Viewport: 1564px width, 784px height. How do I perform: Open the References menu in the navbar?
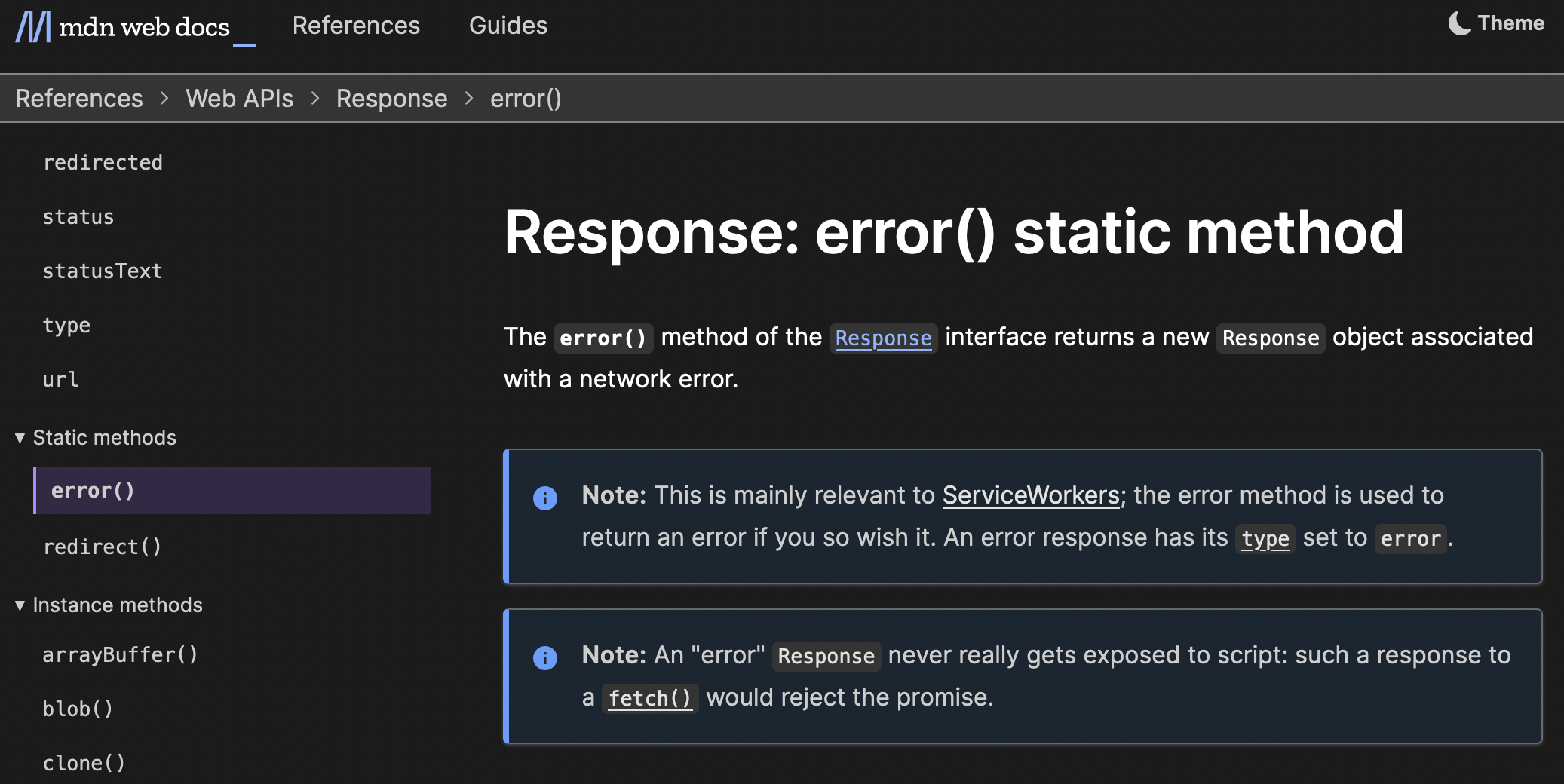(356, 25)
